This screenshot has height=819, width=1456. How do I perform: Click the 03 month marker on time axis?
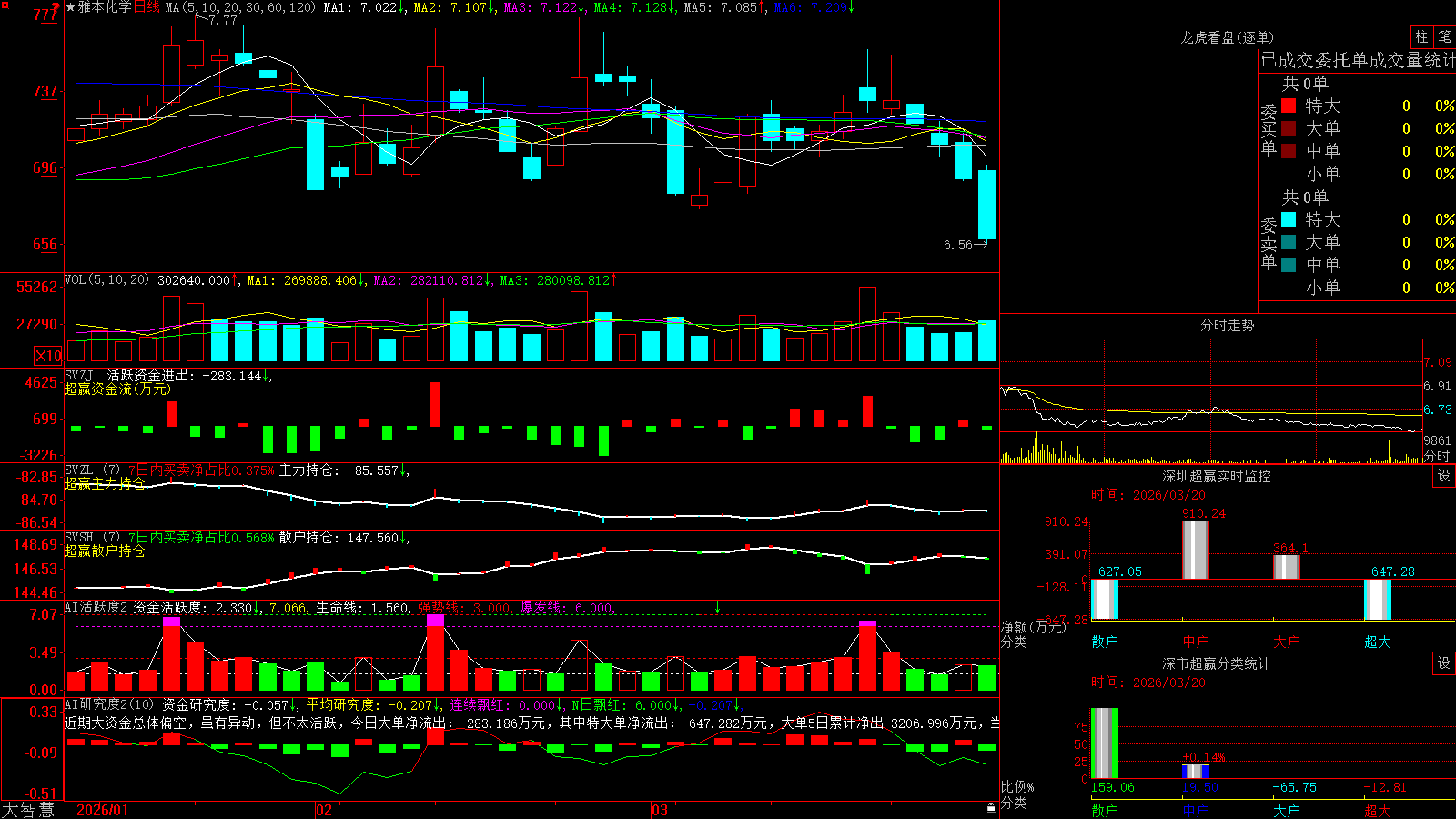tap(660, 810)
